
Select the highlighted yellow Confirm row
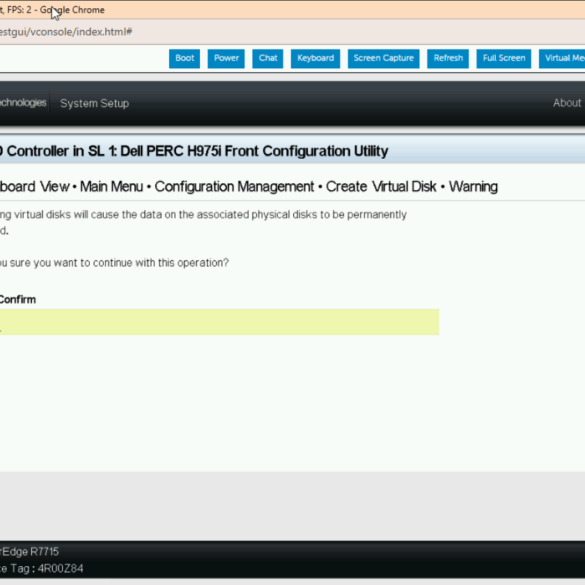coord(219,322)
